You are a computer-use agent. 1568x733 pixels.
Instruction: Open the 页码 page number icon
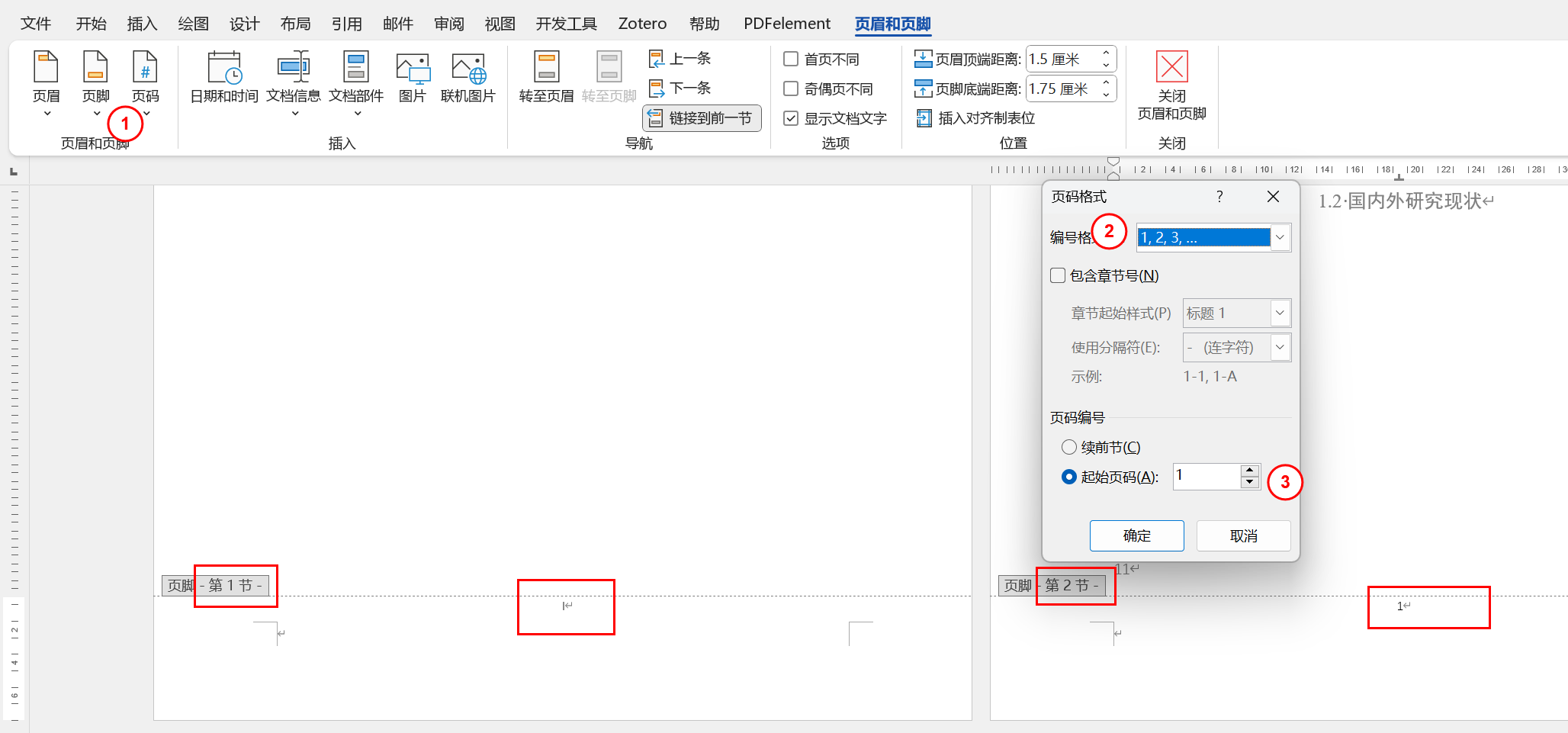tap(145, 67)
